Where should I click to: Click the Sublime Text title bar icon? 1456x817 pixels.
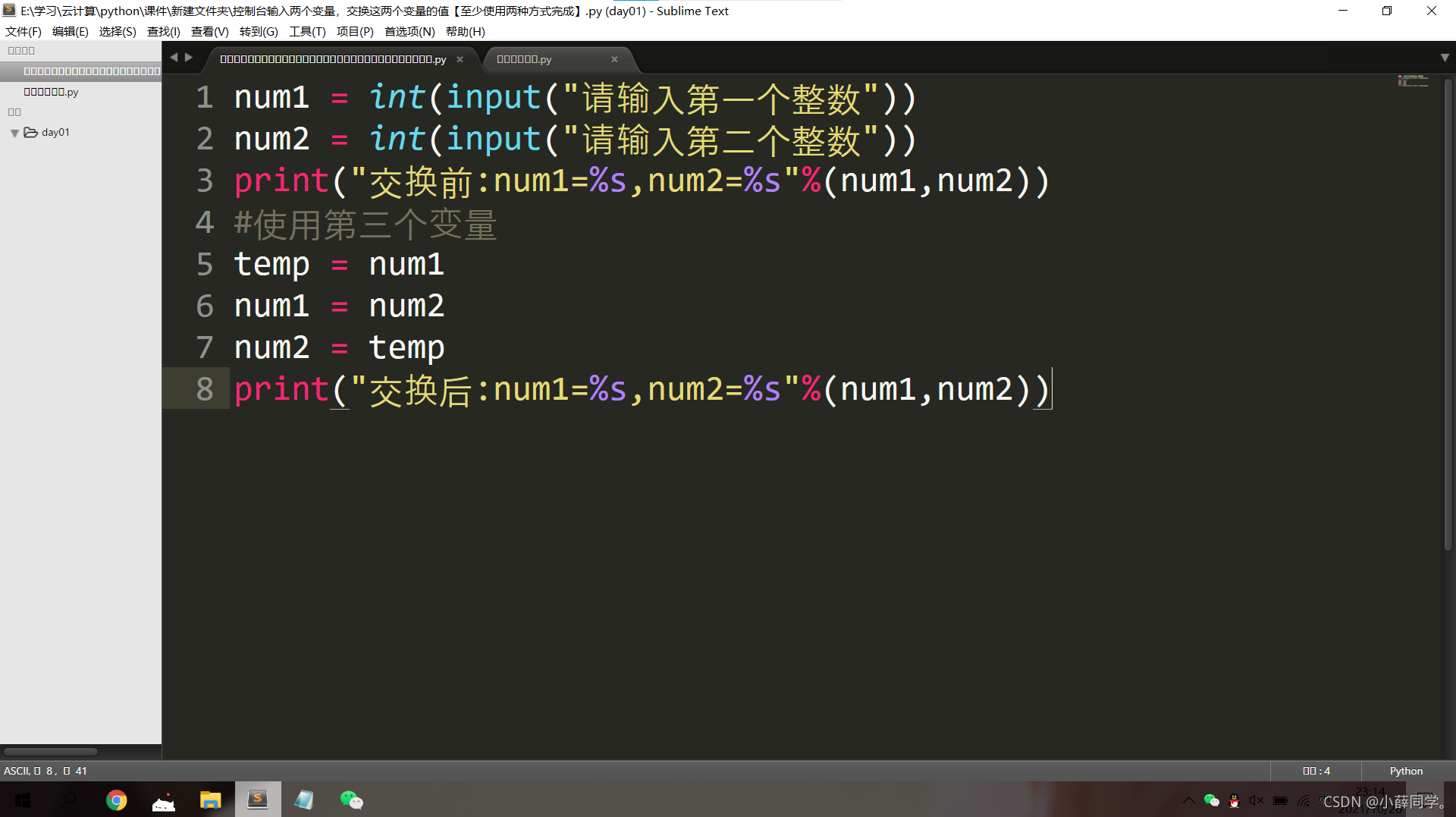(9, 11)
